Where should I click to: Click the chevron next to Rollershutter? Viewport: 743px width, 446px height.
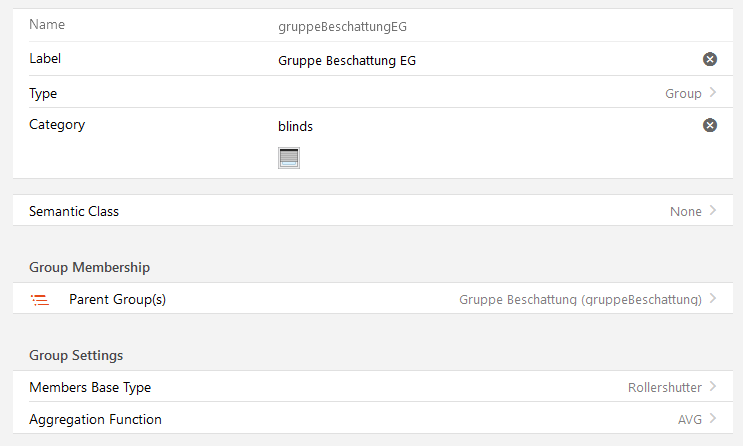tap(713, 387)
